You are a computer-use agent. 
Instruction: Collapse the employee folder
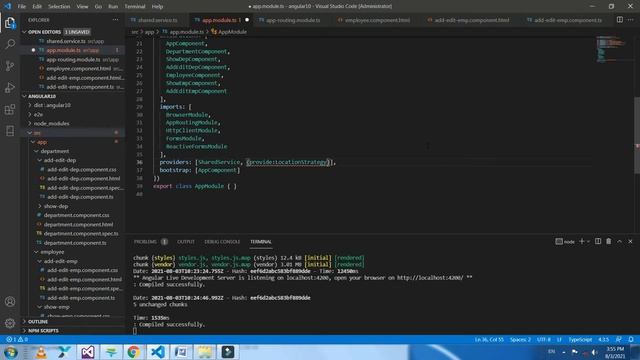tap(52, 252)
